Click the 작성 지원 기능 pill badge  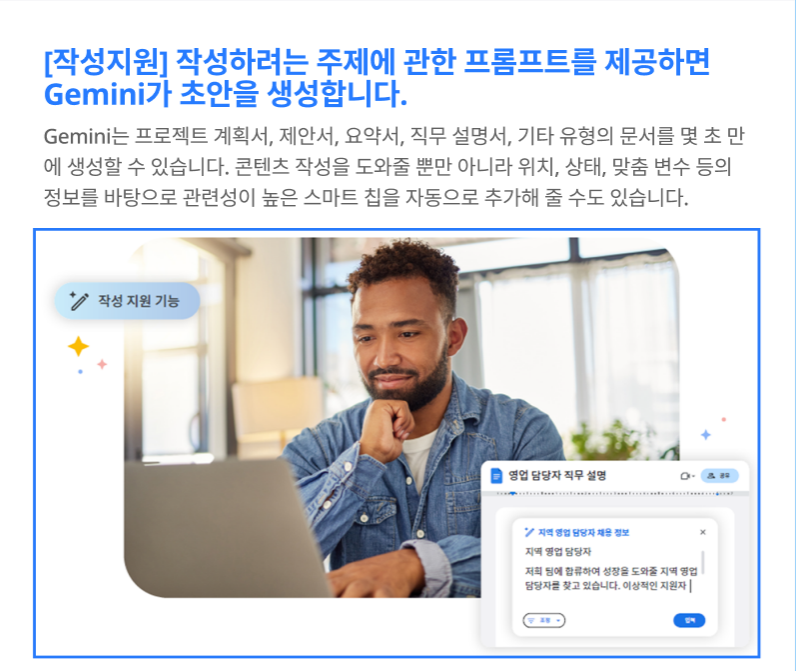tap(127, 301)
